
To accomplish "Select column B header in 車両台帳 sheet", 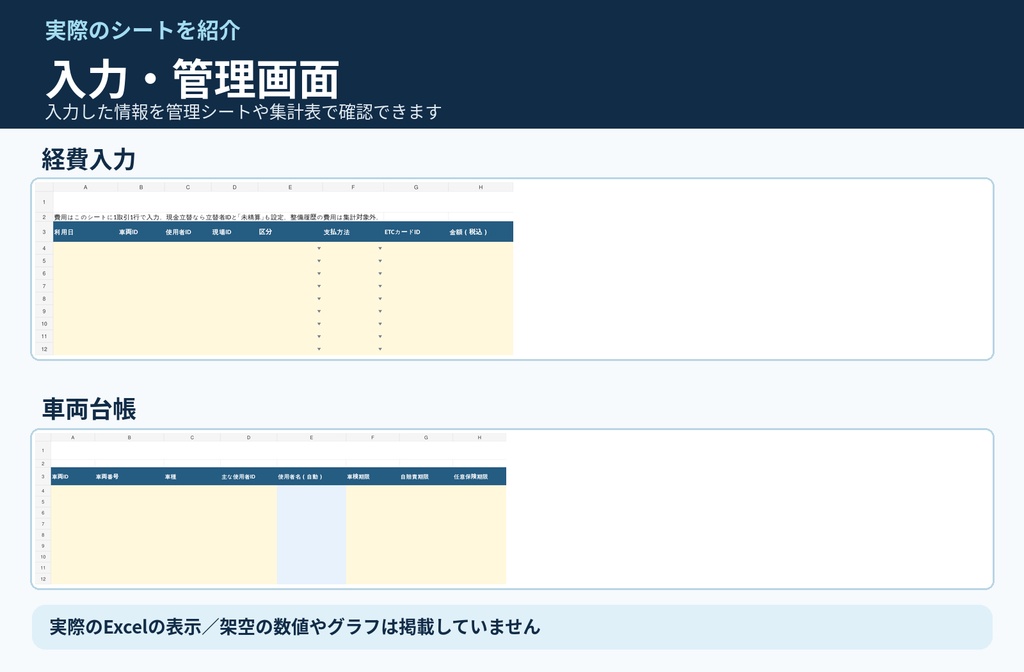I will click(129, 438).
